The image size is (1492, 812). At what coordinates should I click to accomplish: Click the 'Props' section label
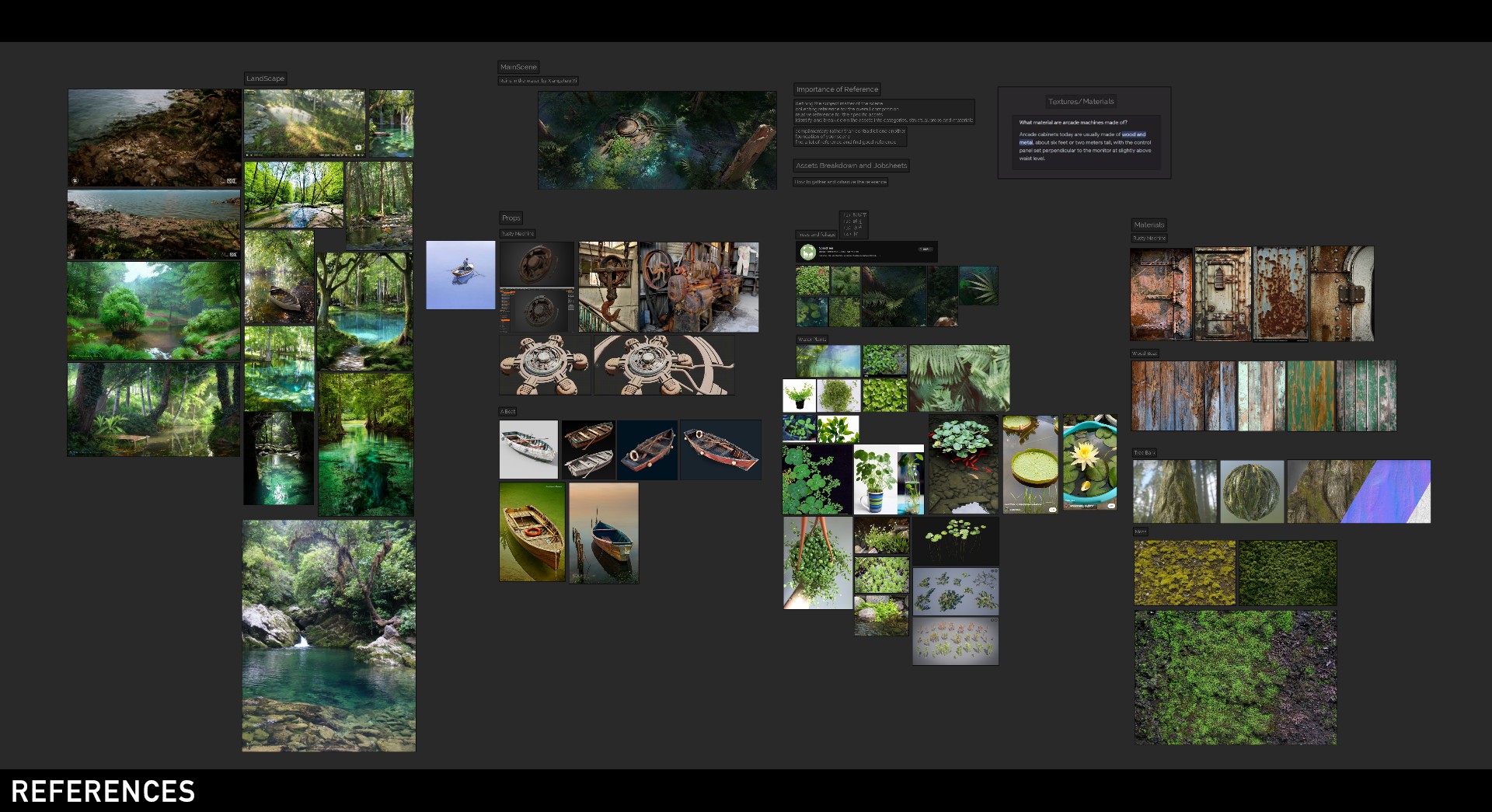[511, 218]
